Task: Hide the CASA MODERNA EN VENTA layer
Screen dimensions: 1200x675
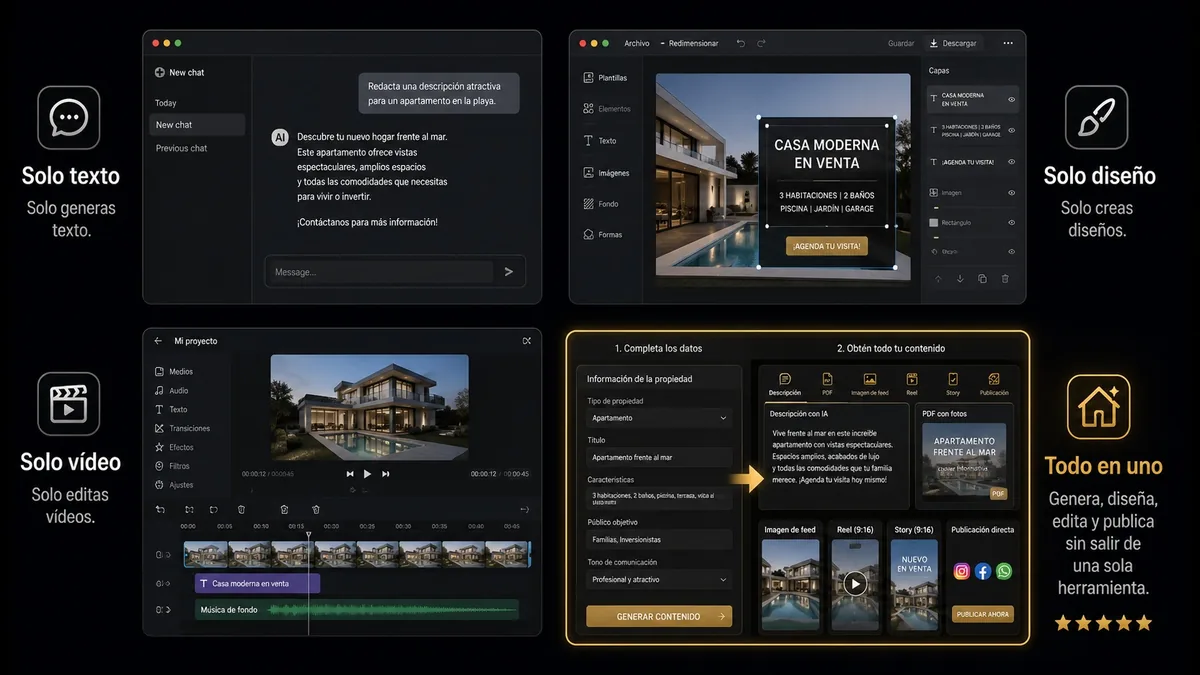Action: pyautogui.click(x=1011, y=100)
